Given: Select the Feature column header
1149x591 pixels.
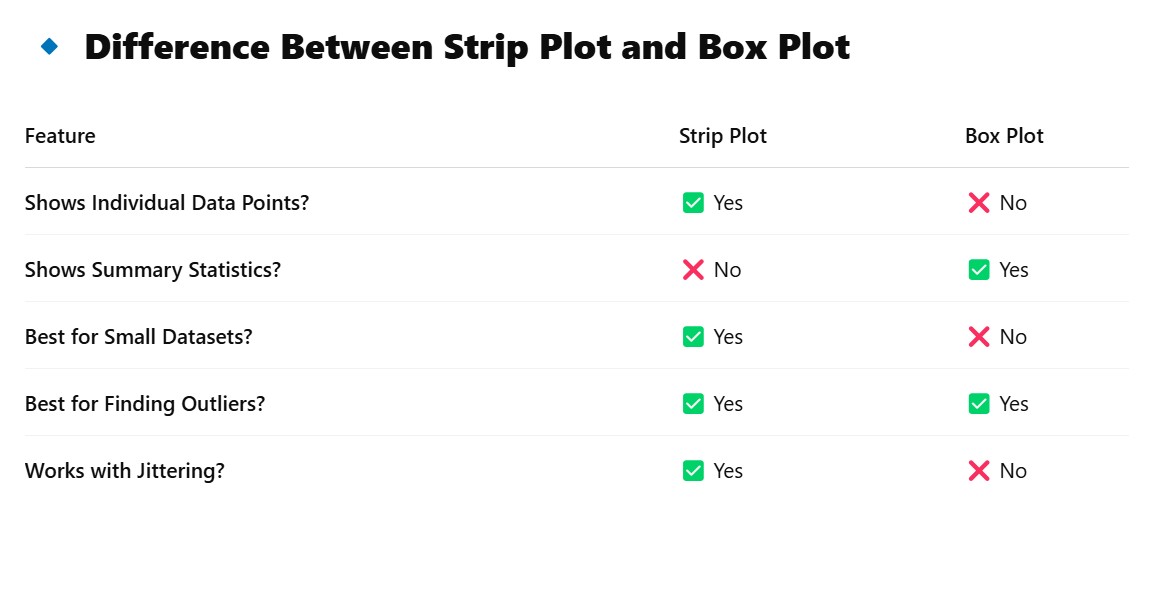Looking at the screenshot, I should 60,135.
